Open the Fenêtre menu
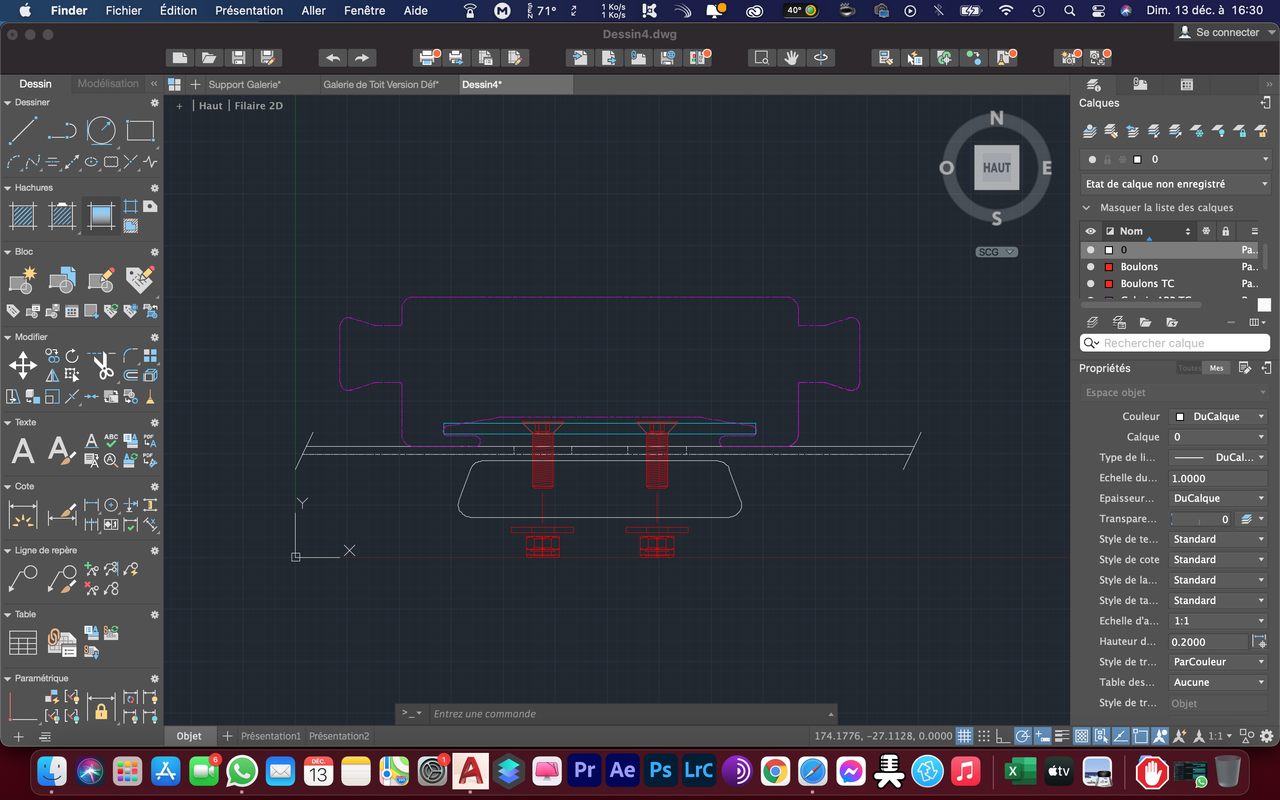 pos(363,11)
